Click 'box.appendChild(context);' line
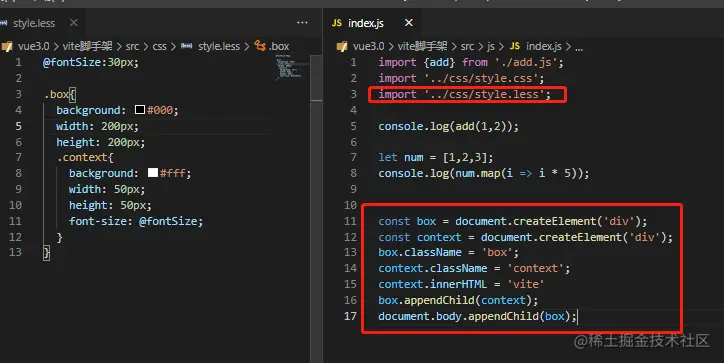 coord(458,300)
